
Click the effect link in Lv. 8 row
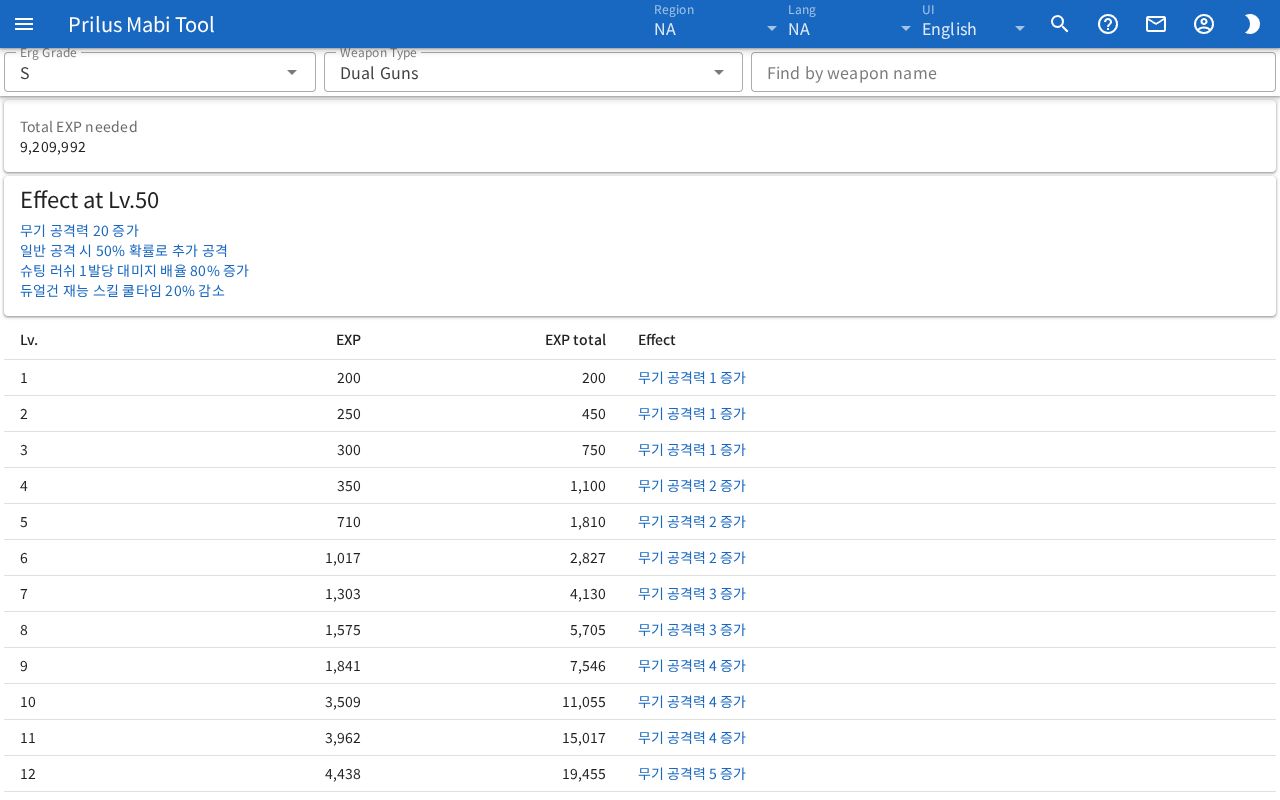click(x=692, y=629)
